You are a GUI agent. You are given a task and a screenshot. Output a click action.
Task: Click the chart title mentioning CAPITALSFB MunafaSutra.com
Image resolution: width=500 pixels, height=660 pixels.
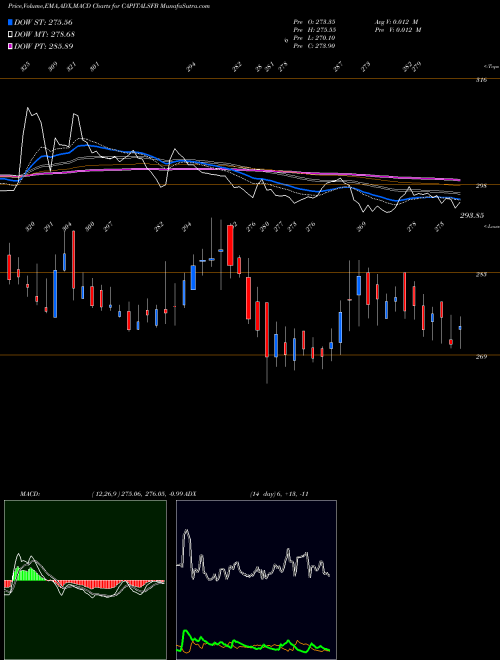click(109, 6)
